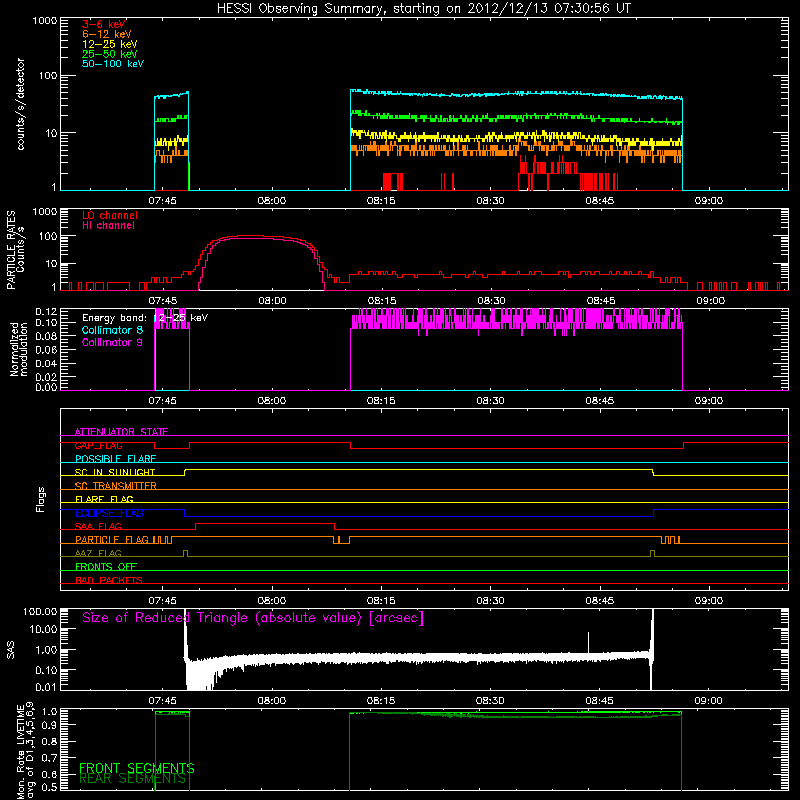Select the cyan 50-100 keV legend entry
Image resolution: width=800 pixels, height=800 pixels.
click(113, 64)
